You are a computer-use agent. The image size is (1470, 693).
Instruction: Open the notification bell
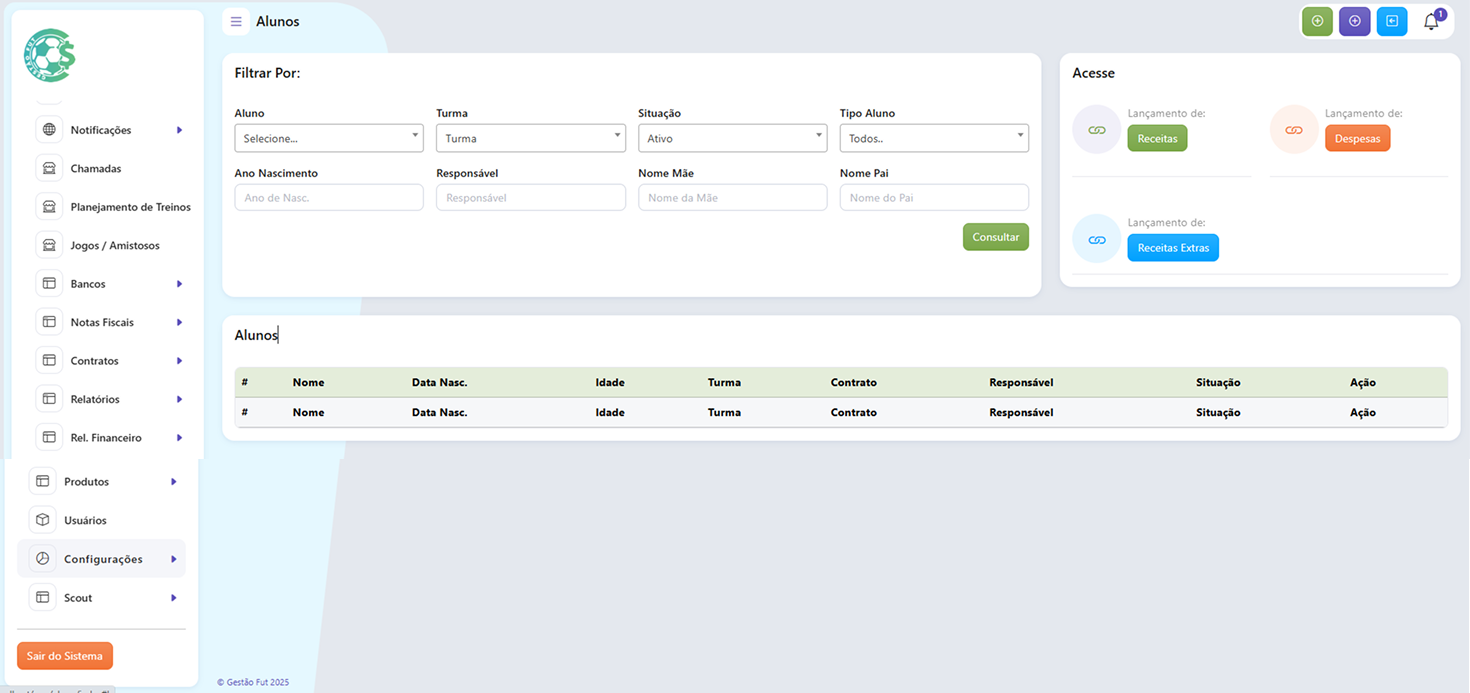1431,22
